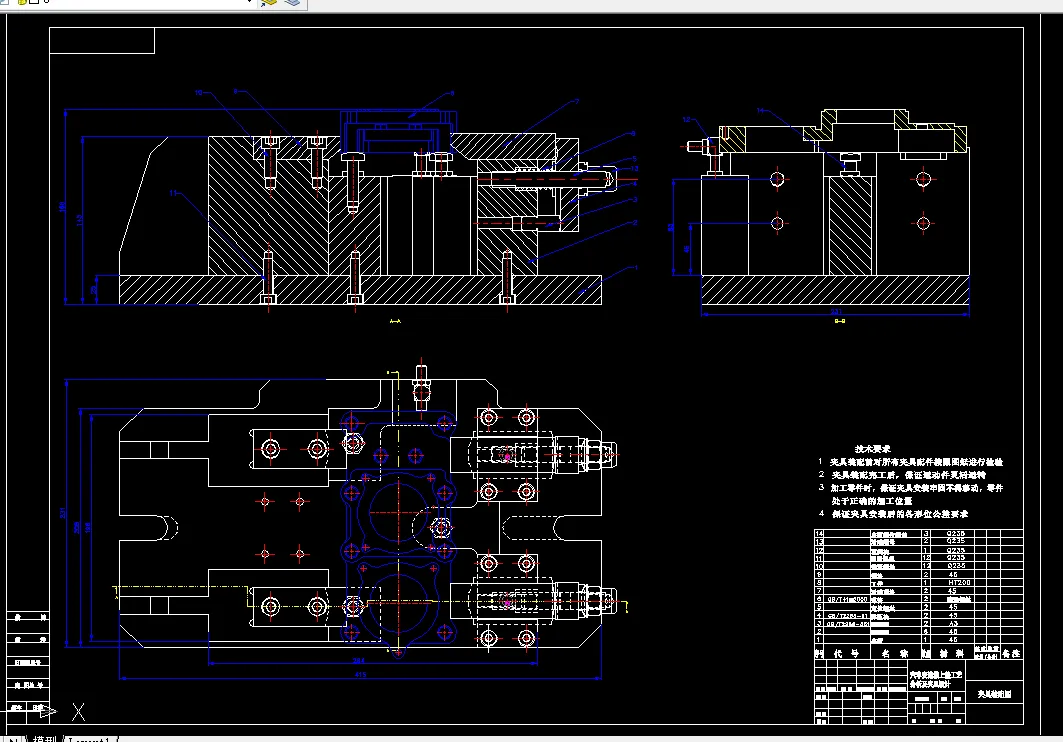Click the tab navigation arrow beside 模型
The height and width of the screenshot is (742, 1063).
[15, 739]
